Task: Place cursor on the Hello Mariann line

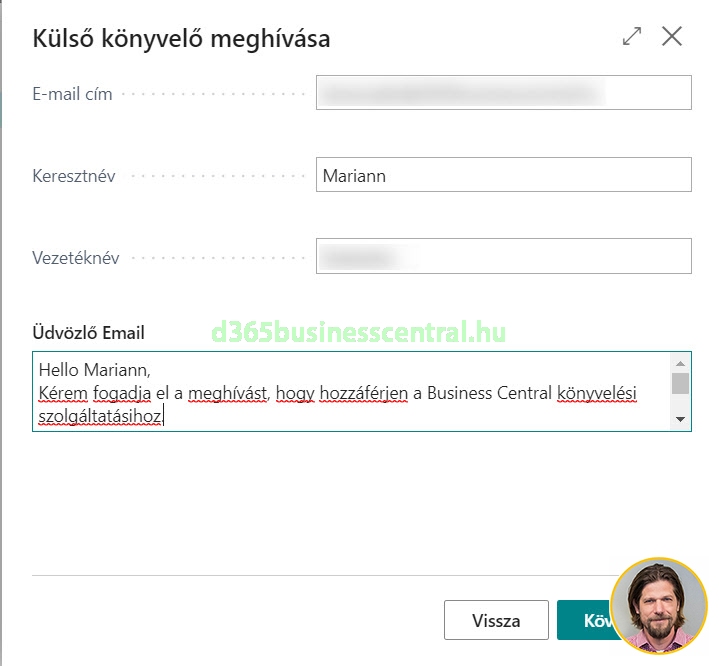Action: pos(93,371)
